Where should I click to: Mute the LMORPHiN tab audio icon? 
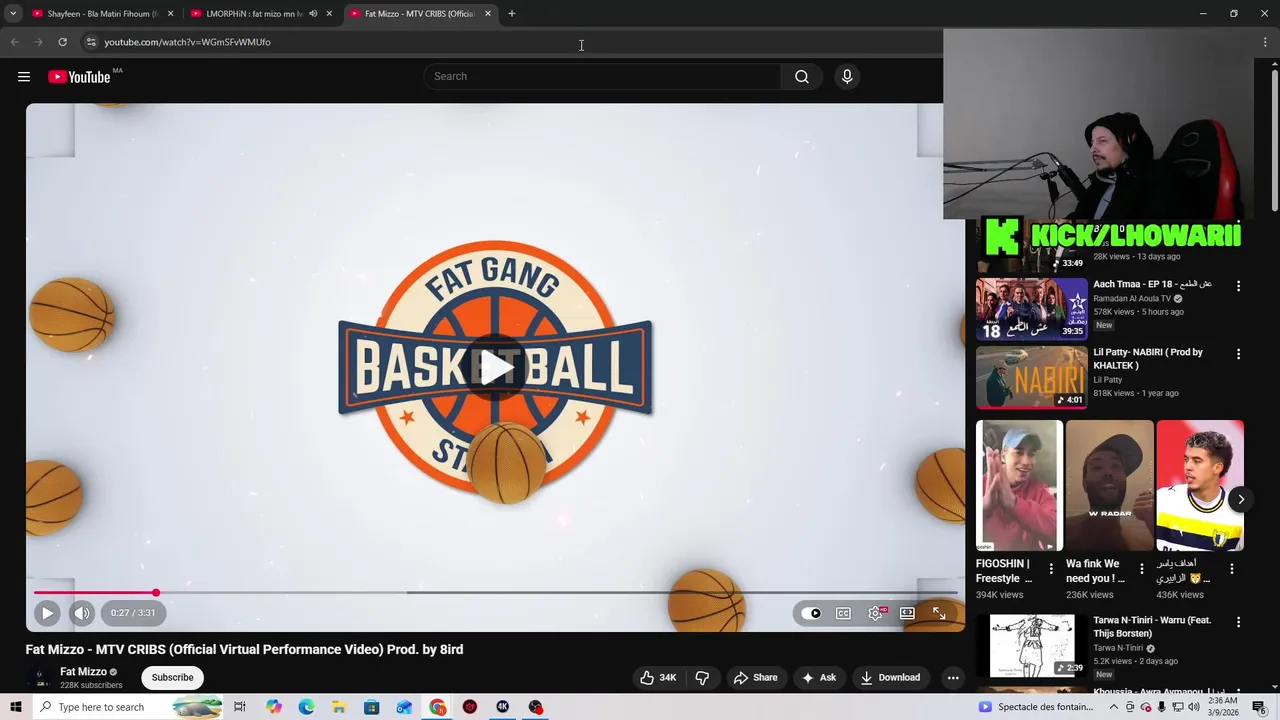coord(313,14)
